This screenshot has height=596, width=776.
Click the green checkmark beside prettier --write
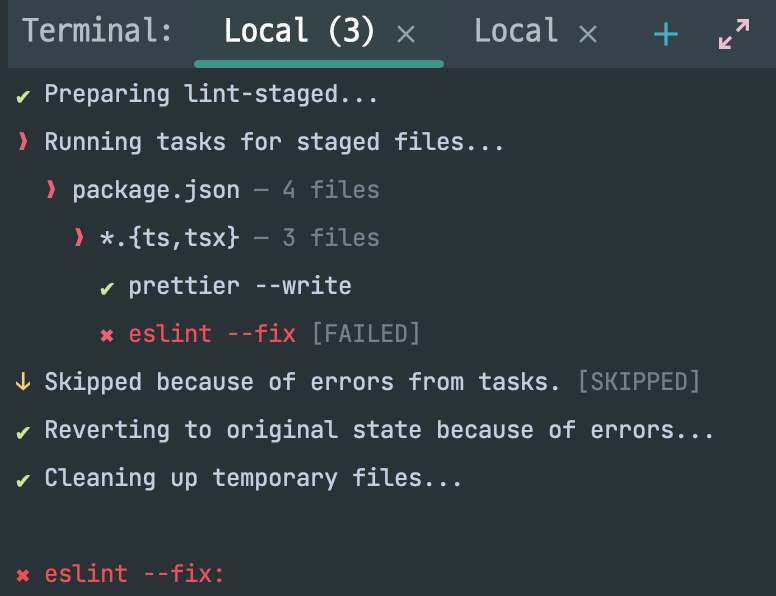pos(107,288)
